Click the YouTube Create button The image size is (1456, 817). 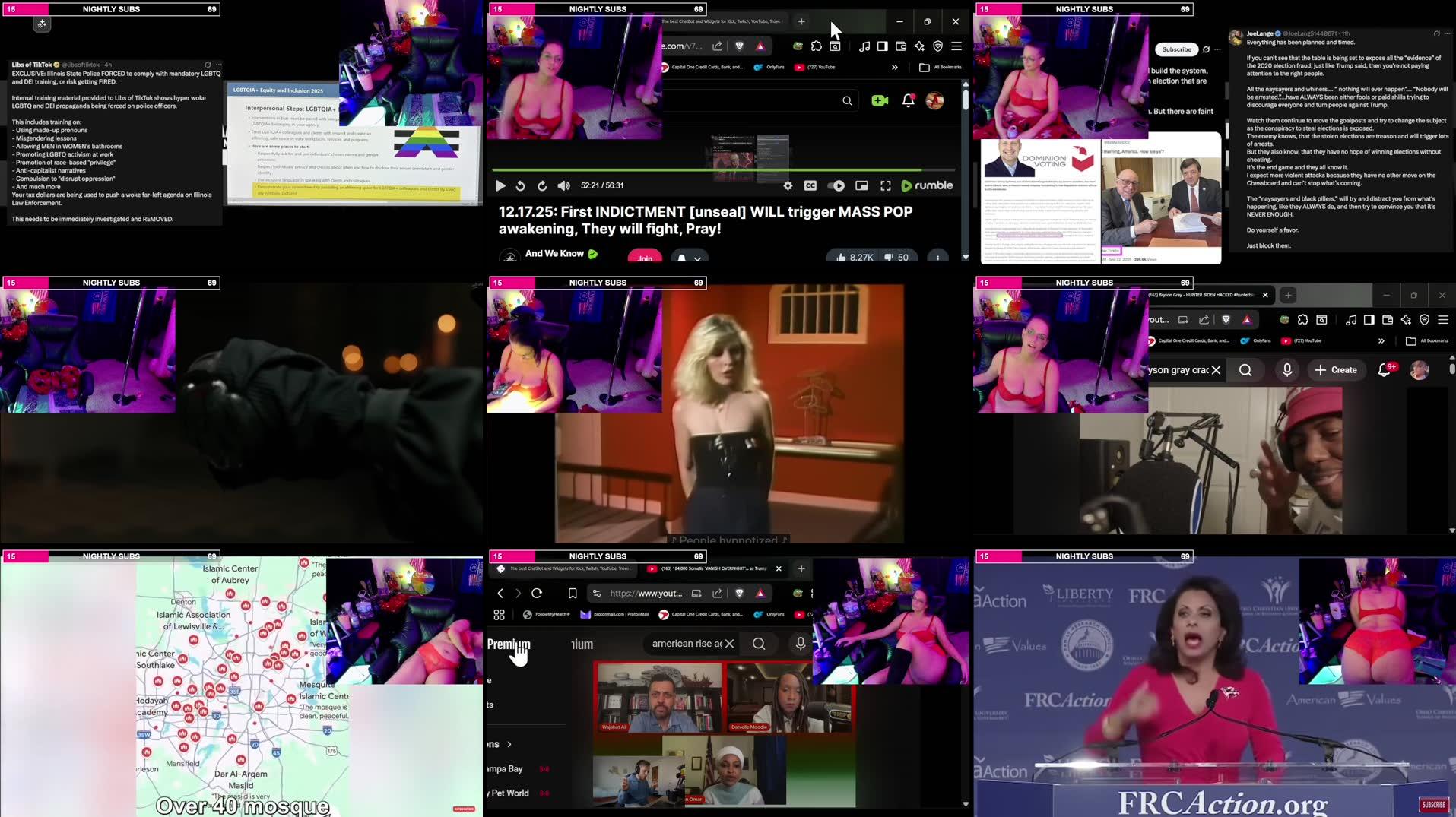(x=1336, y=370)
